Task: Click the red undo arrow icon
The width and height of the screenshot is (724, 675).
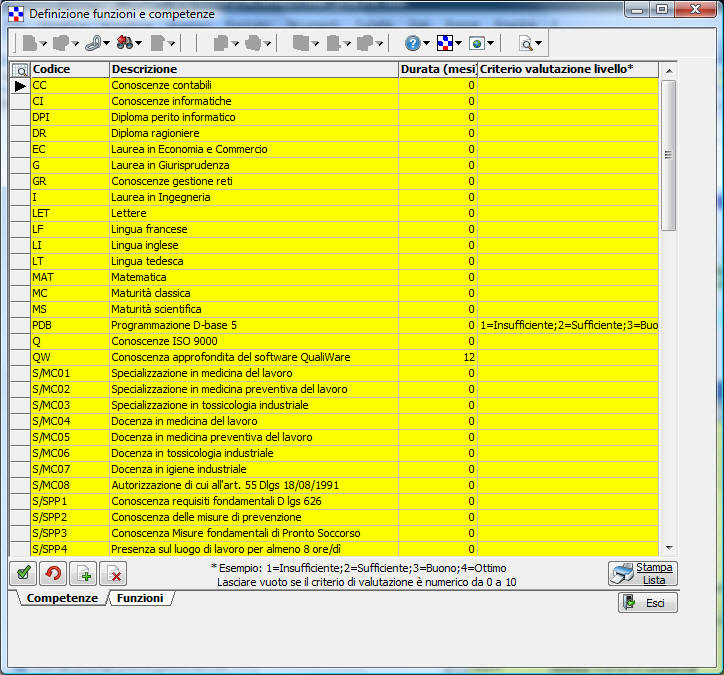Action: pyautogui.click(x=53, y=573)
